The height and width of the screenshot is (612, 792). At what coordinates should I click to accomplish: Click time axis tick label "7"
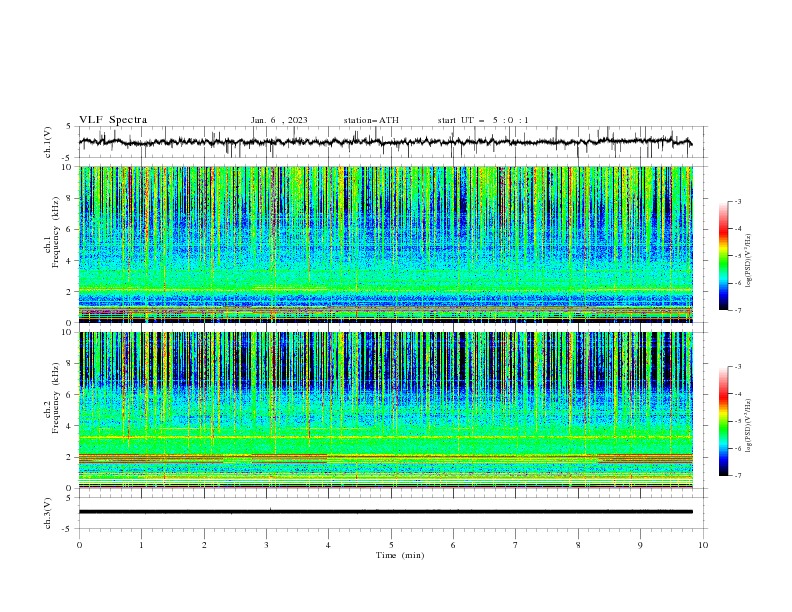pos(516,545)
